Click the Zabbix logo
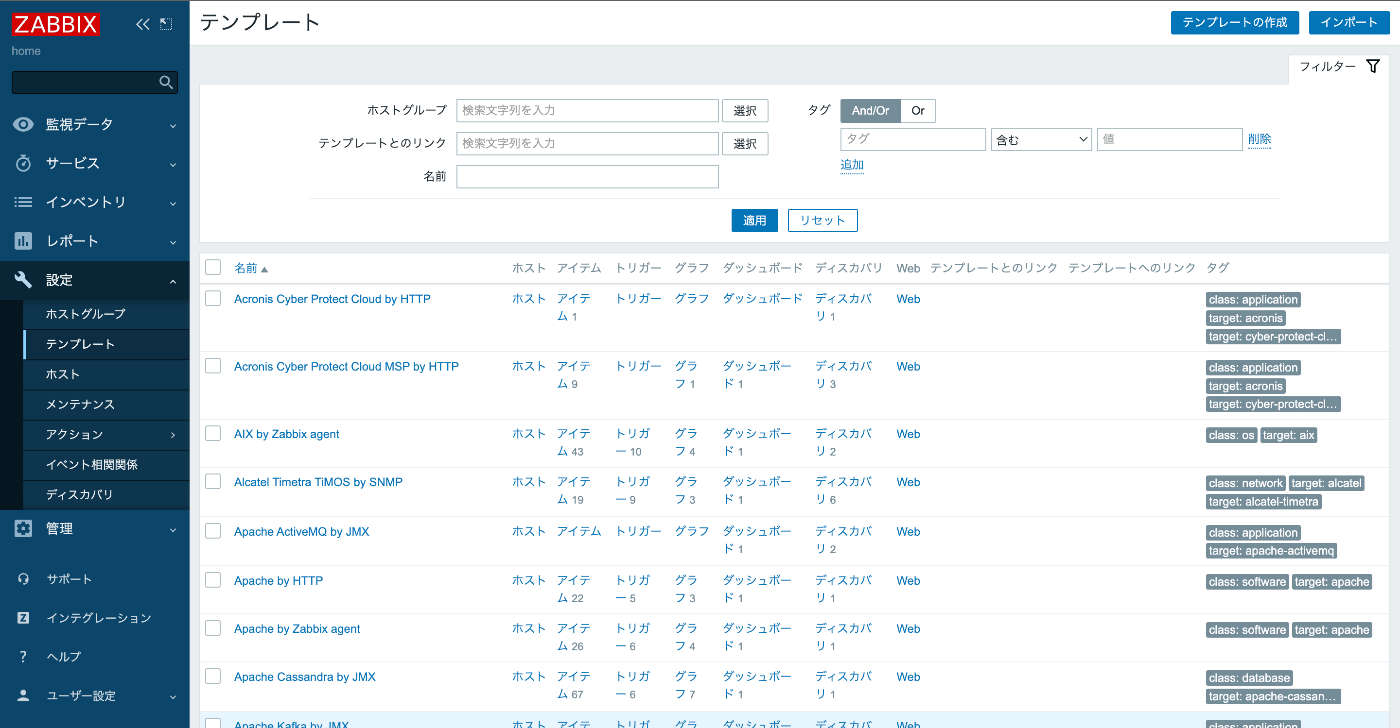This screenshot has height=728, width=1400. click(56, 24)
